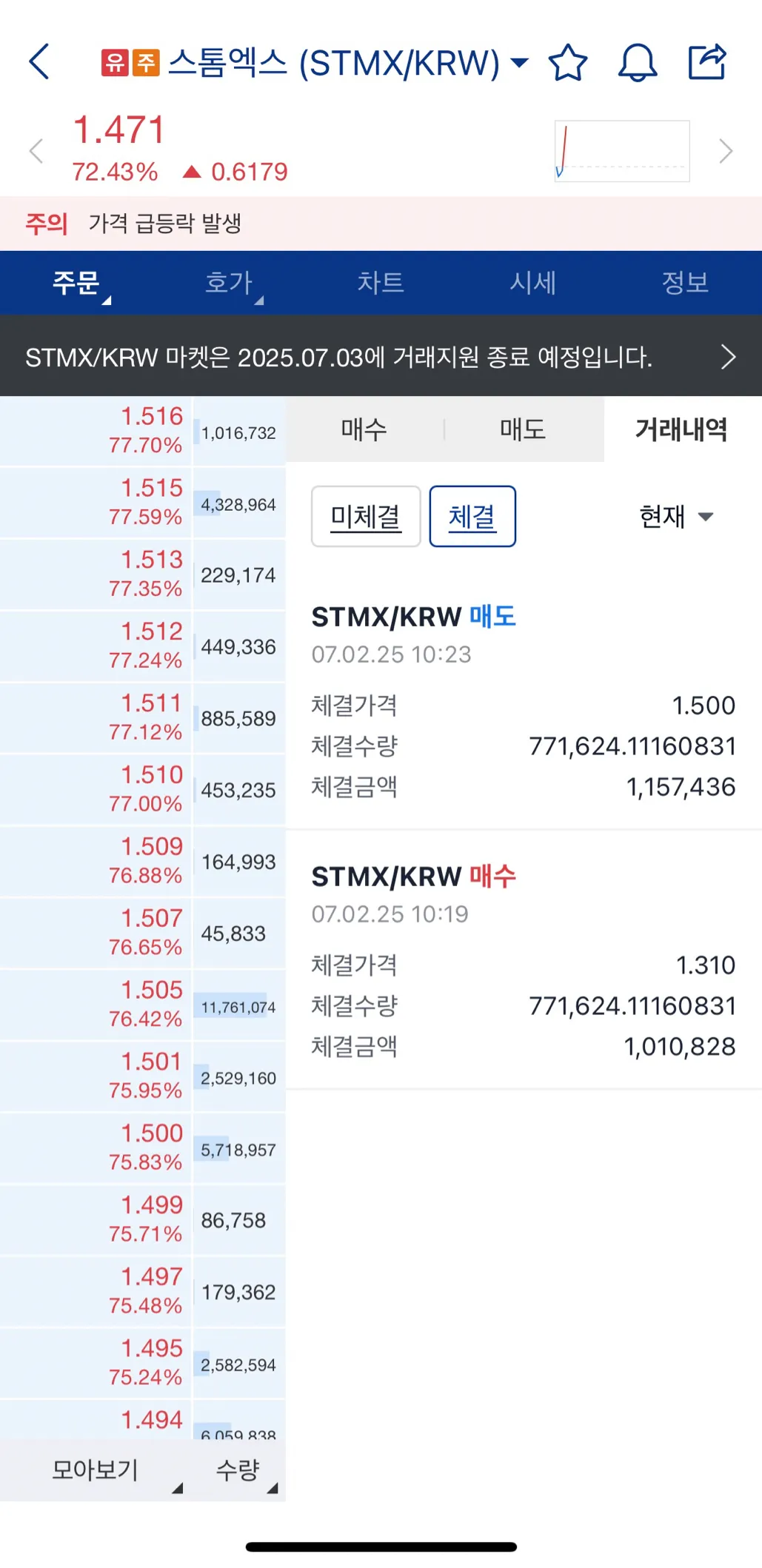Expand the 스톰엑스 (STMX/KRW) market dropdown
The image size is (762, 1568).
(x=520, y=62)
